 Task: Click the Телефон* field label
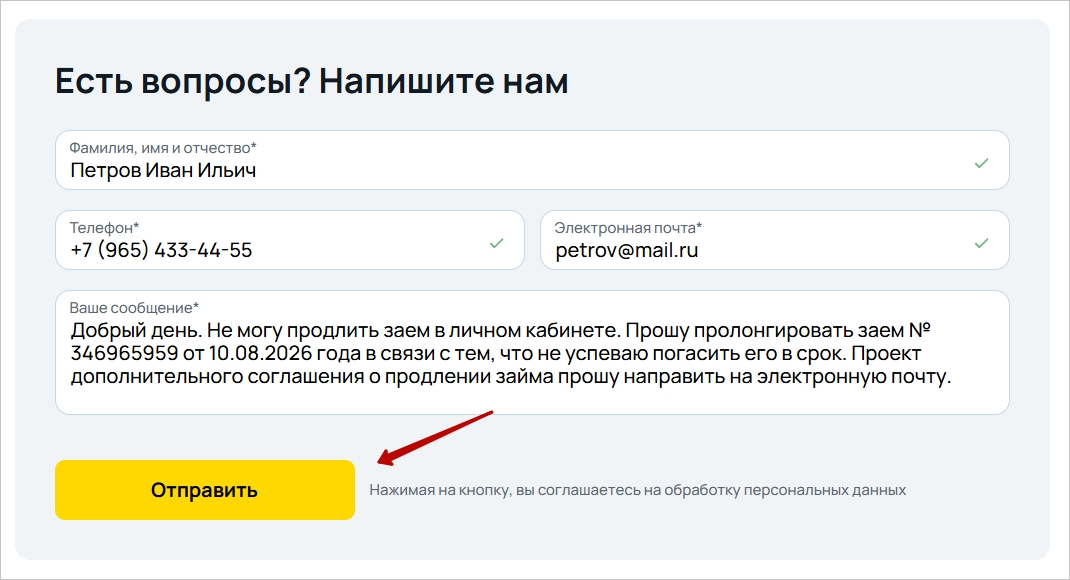[x=104, y=227]
